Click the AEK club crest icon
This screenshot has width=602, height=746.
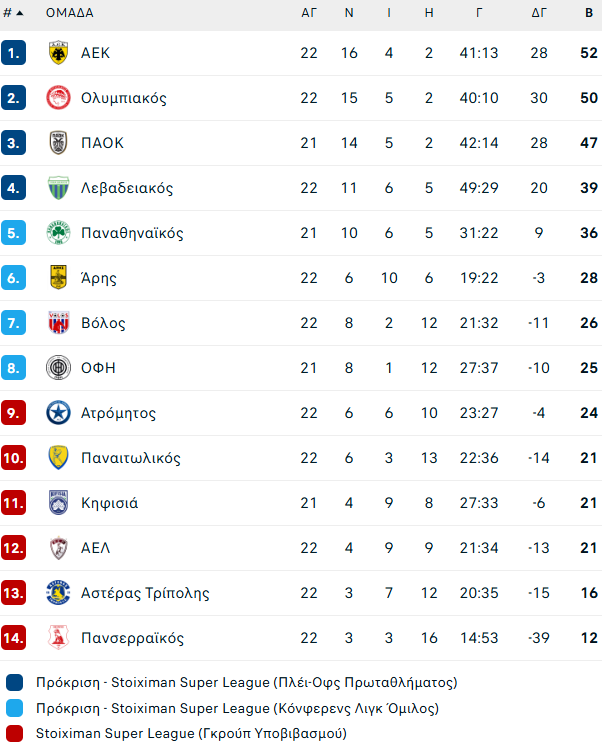tap(58, 53)
